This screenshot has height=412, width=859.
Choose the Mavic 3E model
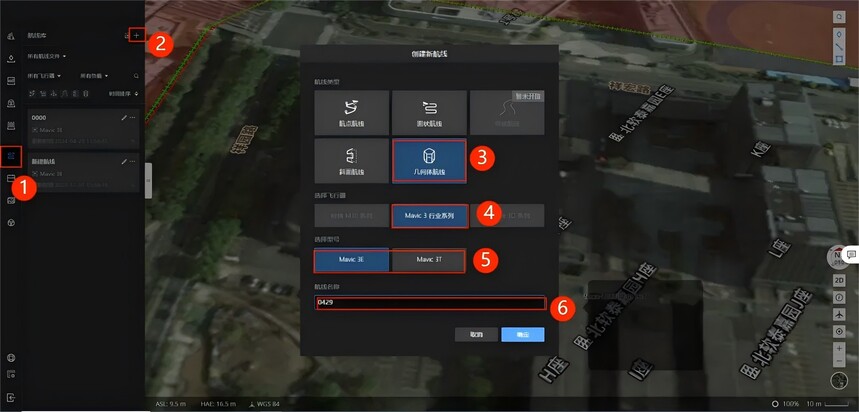click(352, 260)
